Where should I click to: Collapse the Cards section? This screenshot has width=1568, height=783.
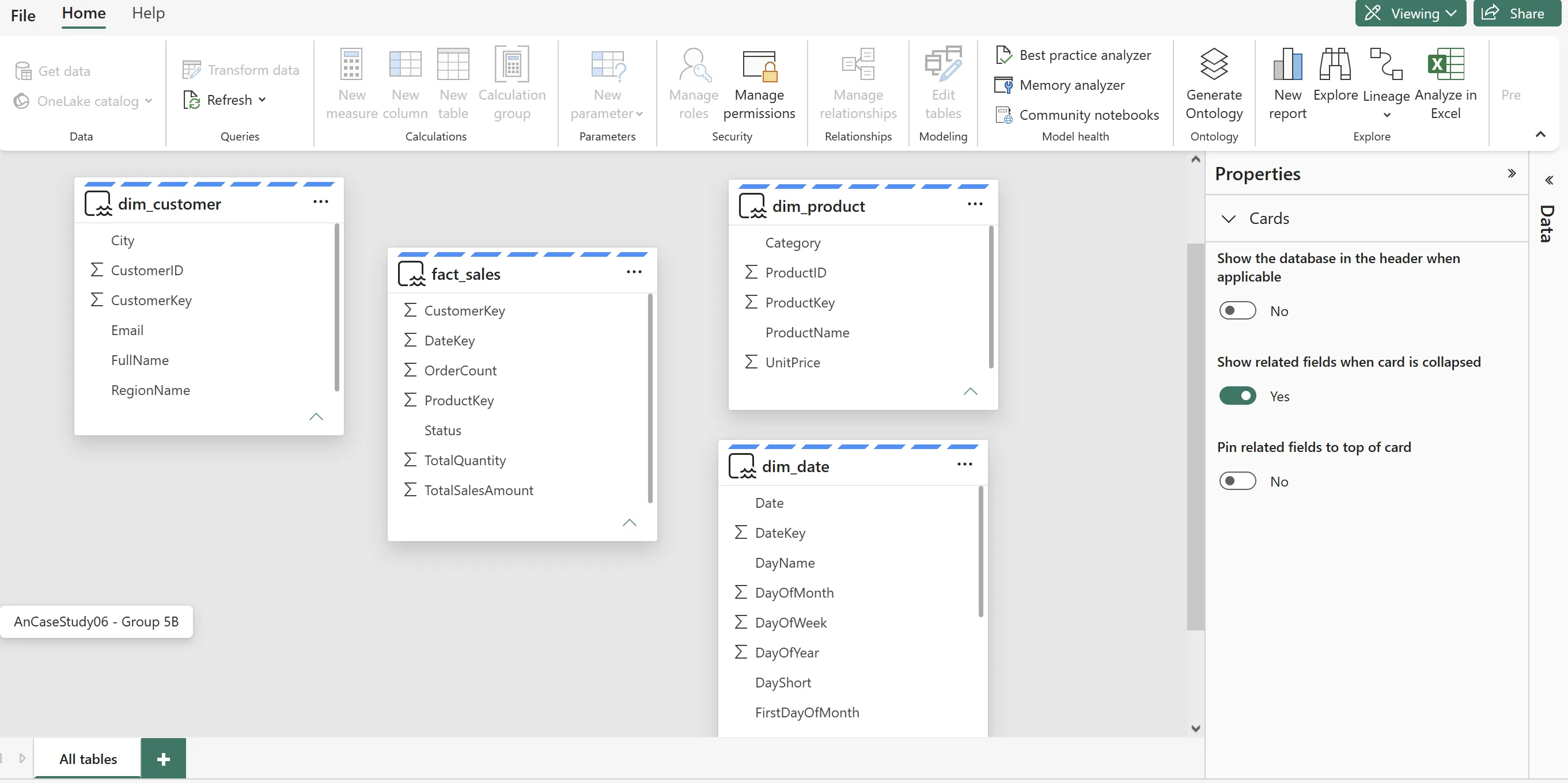[x=1228, y=218]
